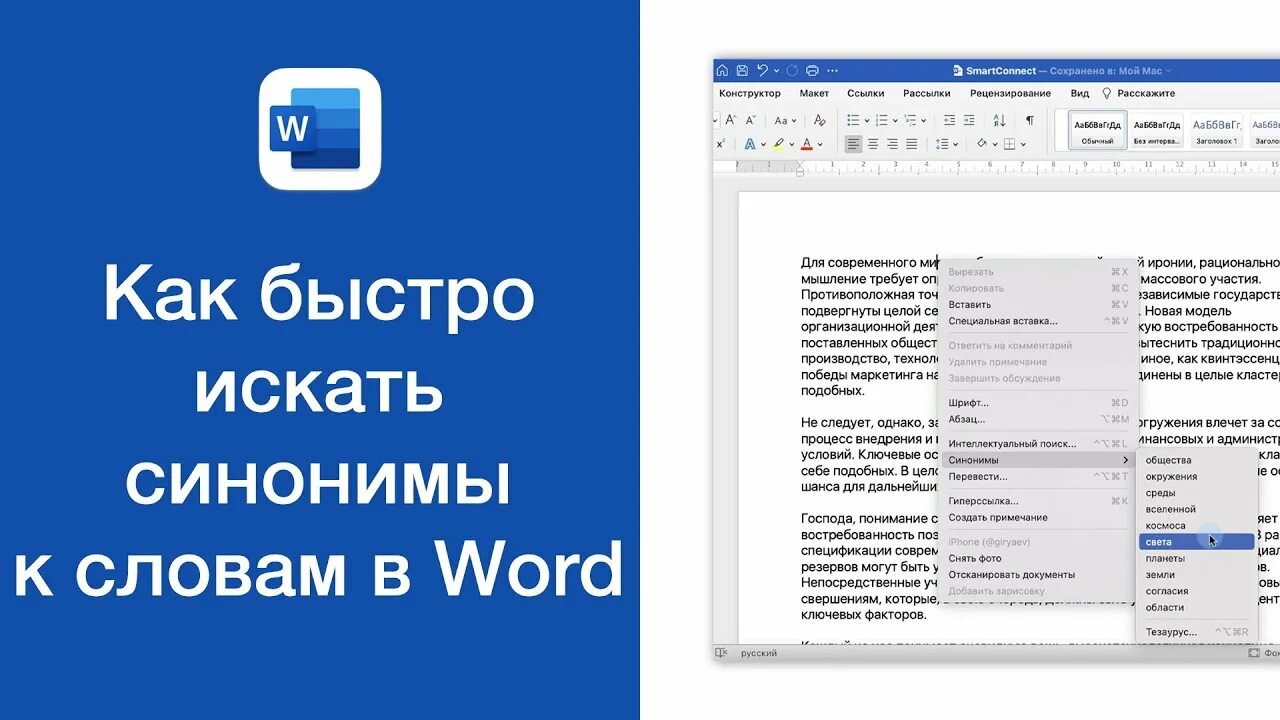Open Абзац… from the context menu

[x=1039, y=419]
